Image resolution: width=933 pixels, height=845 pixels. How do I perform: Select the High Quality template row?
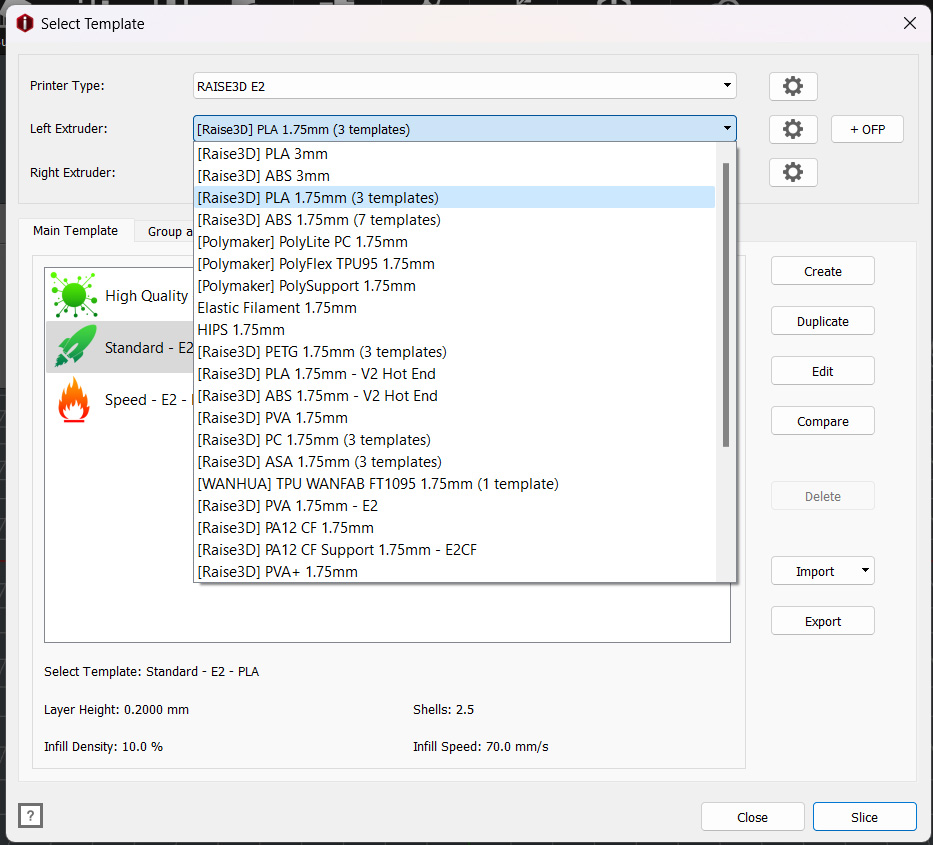click(121, 295)
